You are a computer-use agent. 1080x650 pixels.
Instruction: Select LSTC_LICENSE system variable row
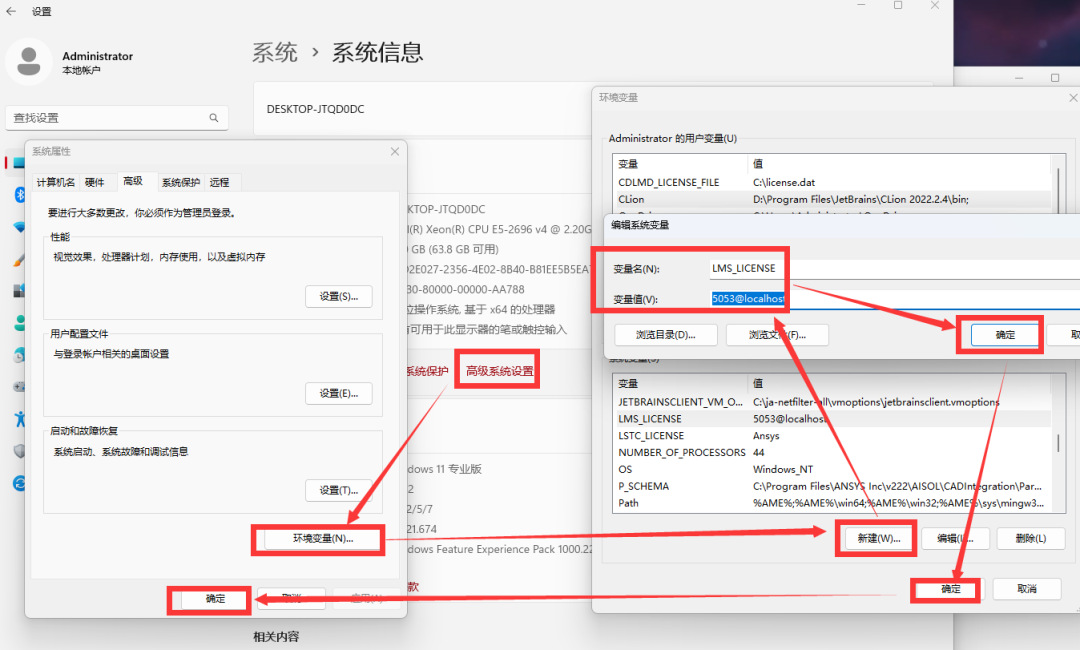pos(831,436)
